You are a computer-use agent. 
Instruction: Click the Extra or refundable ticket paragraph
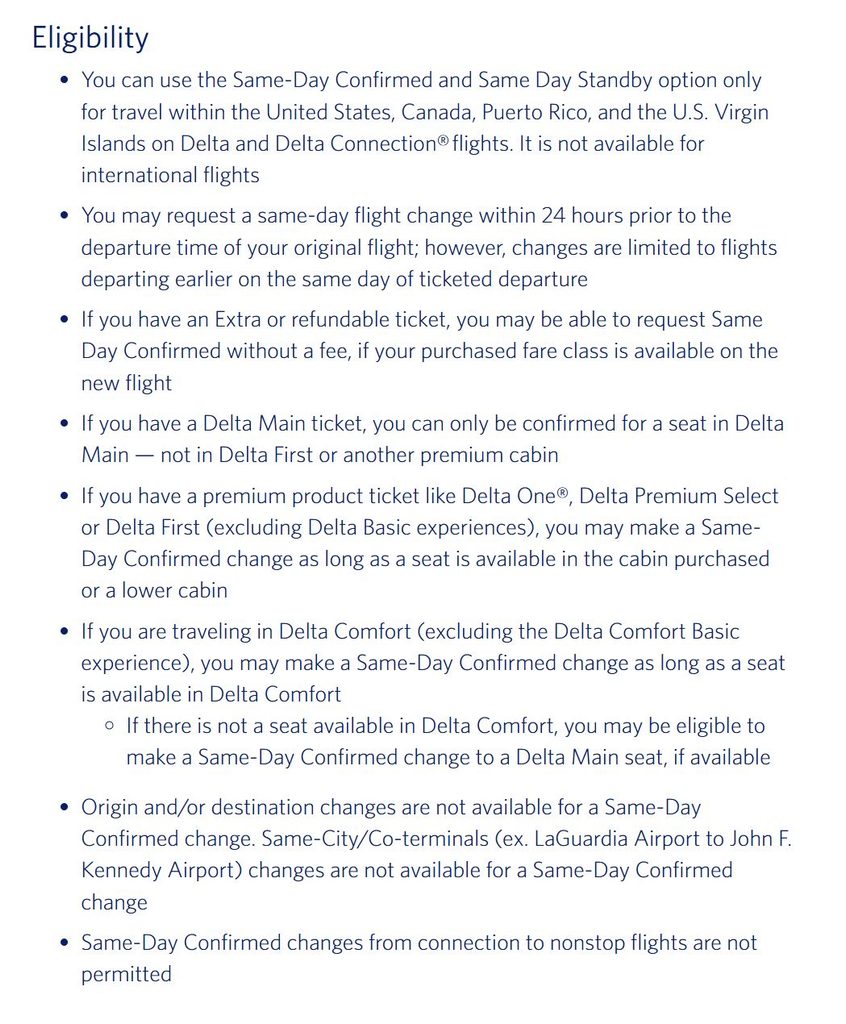point(429,351)
